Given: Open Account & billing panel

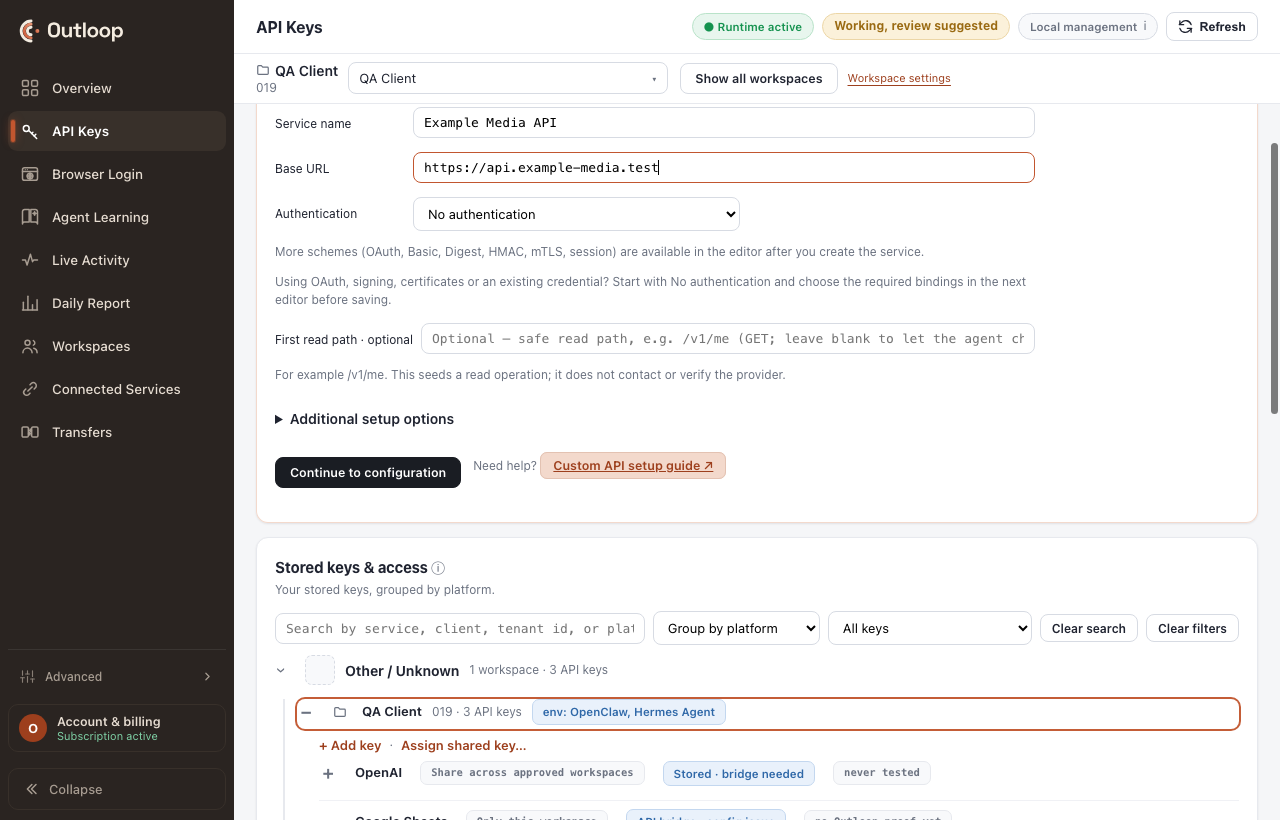Looking at the screenshot, I should point(117,728).
